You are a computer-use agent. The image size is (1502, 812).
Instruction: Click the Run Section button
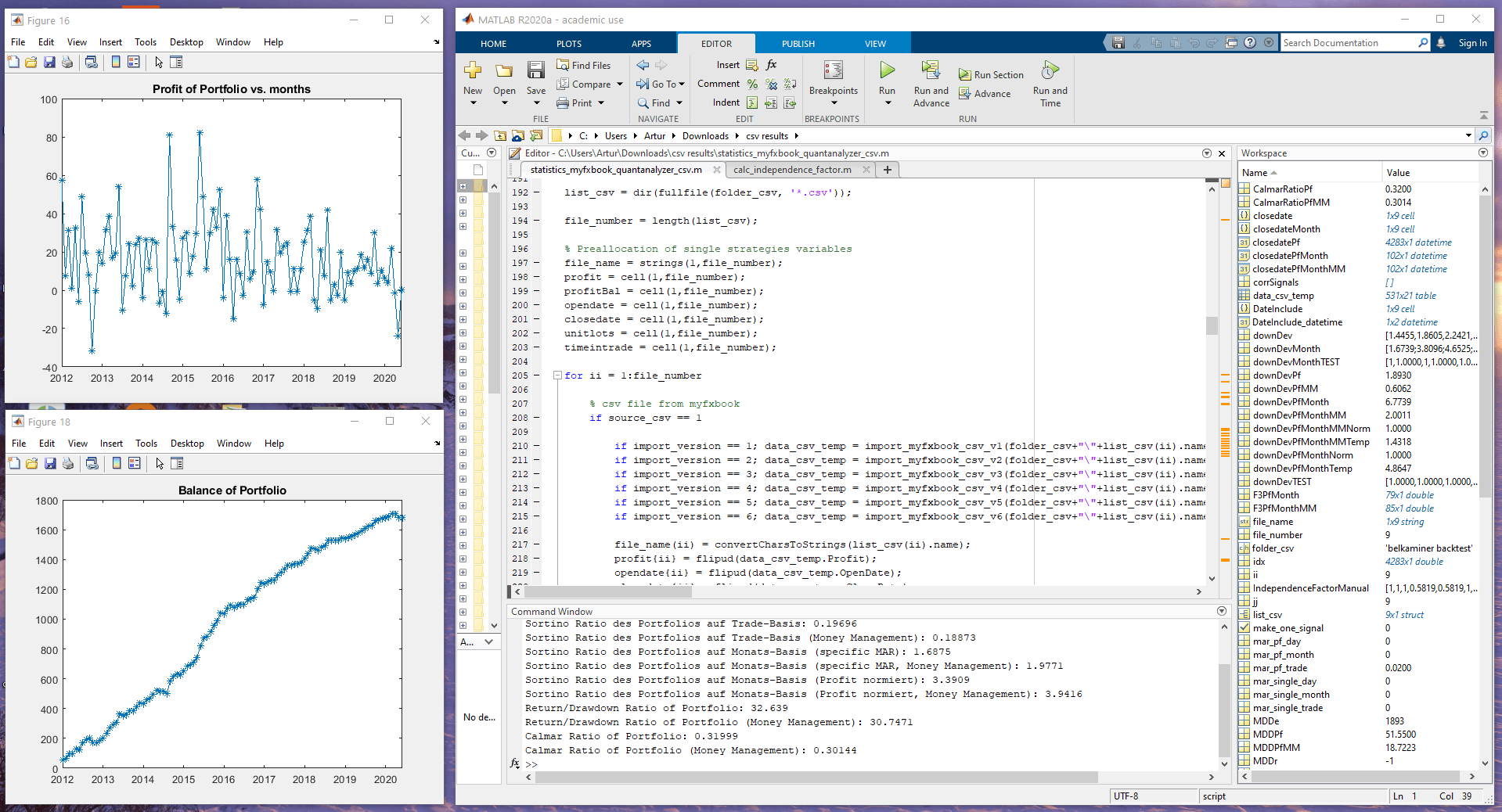pyautogui.click(x=990, y=74)
